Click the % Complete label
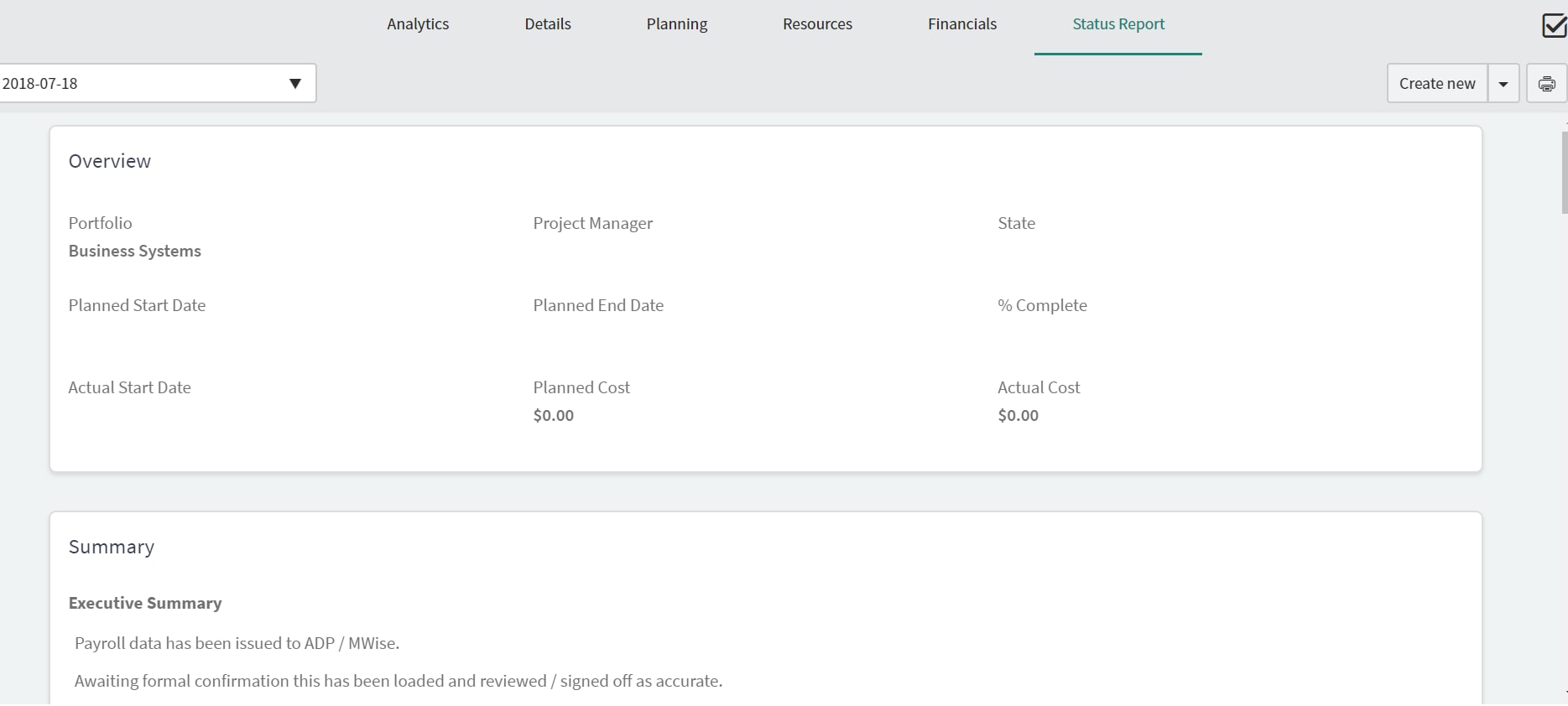The image size is (1568, 706). pyautogui.click(x=1043, y=305)
